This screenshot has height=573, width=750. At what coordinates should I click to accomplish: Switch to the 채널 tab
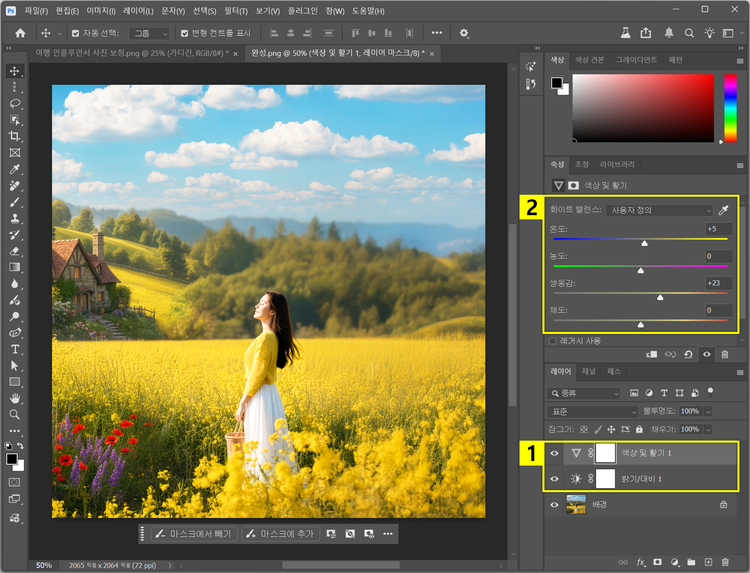point(589,371)
